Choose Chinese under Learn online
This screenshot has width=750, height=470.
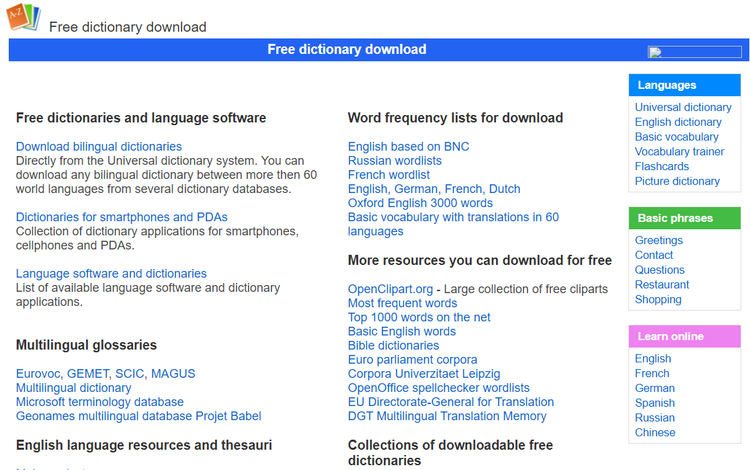(x=654, y=432)
